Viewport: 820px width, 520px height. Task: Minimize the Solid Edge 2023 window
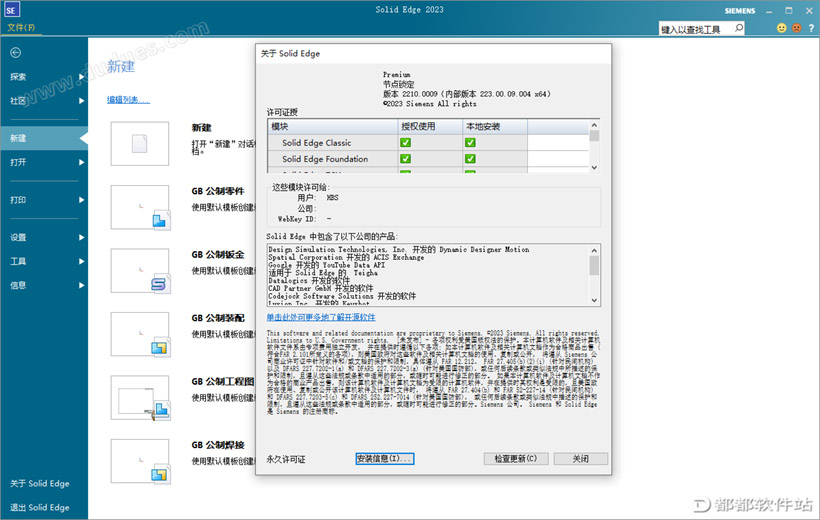pyautogui.click(x=769, y=10)
